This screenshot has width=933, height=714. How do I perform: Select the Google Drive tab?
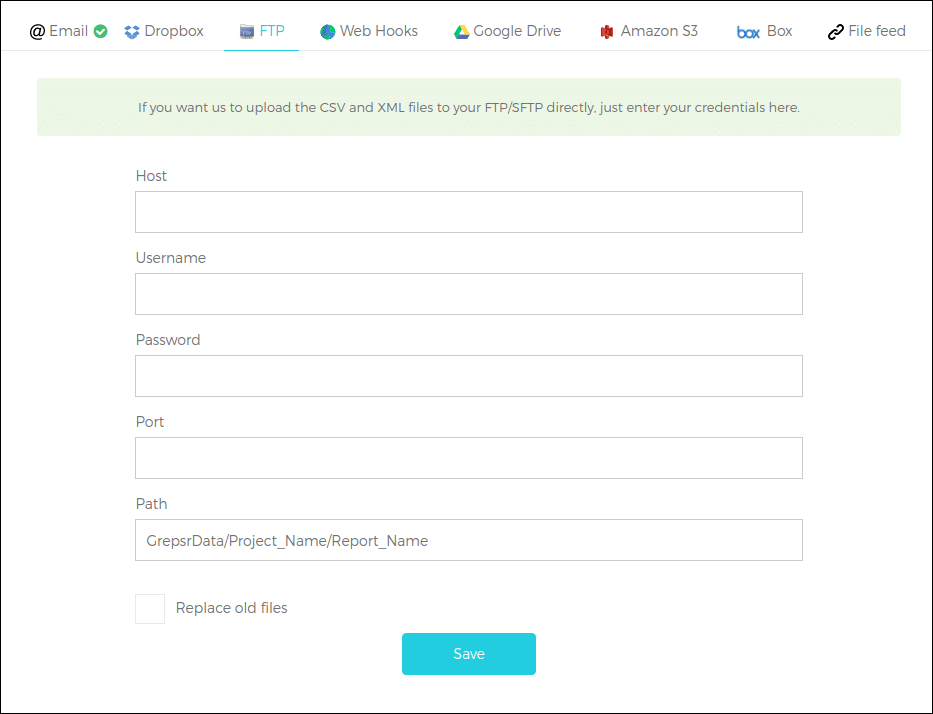(508, 31)
